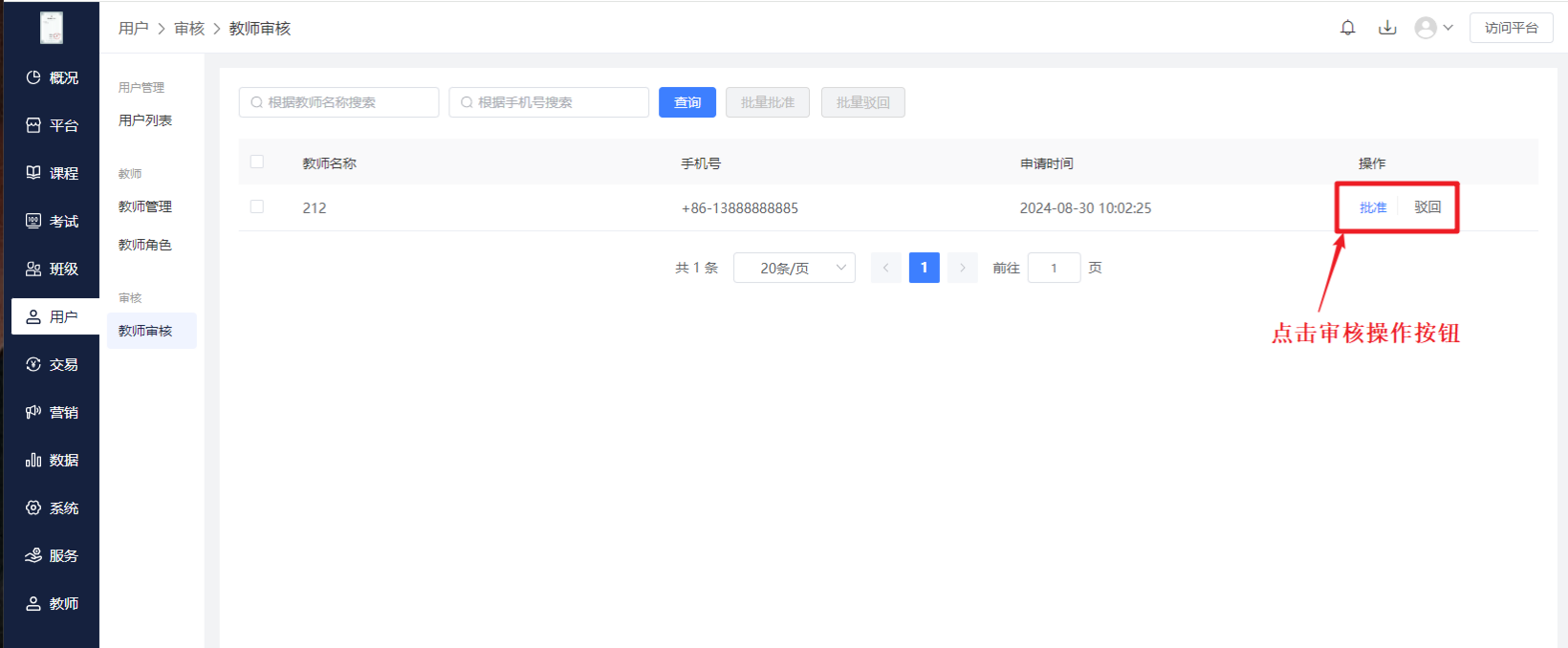The height and width of the screenshot is (648, 1568).
Task: Focus the teacher name search field
Action: coord(338,102)
